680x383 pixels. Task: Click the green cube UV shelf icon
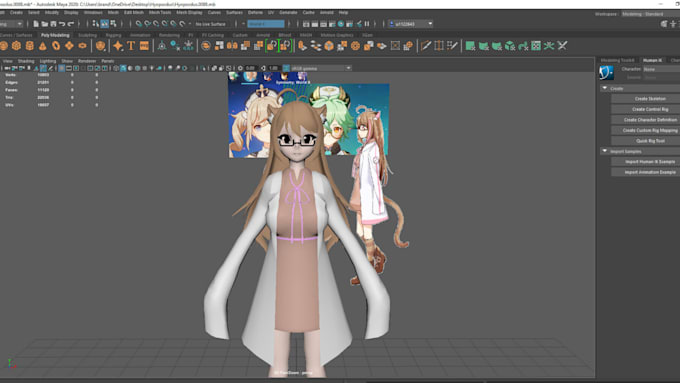click(510, 46)
